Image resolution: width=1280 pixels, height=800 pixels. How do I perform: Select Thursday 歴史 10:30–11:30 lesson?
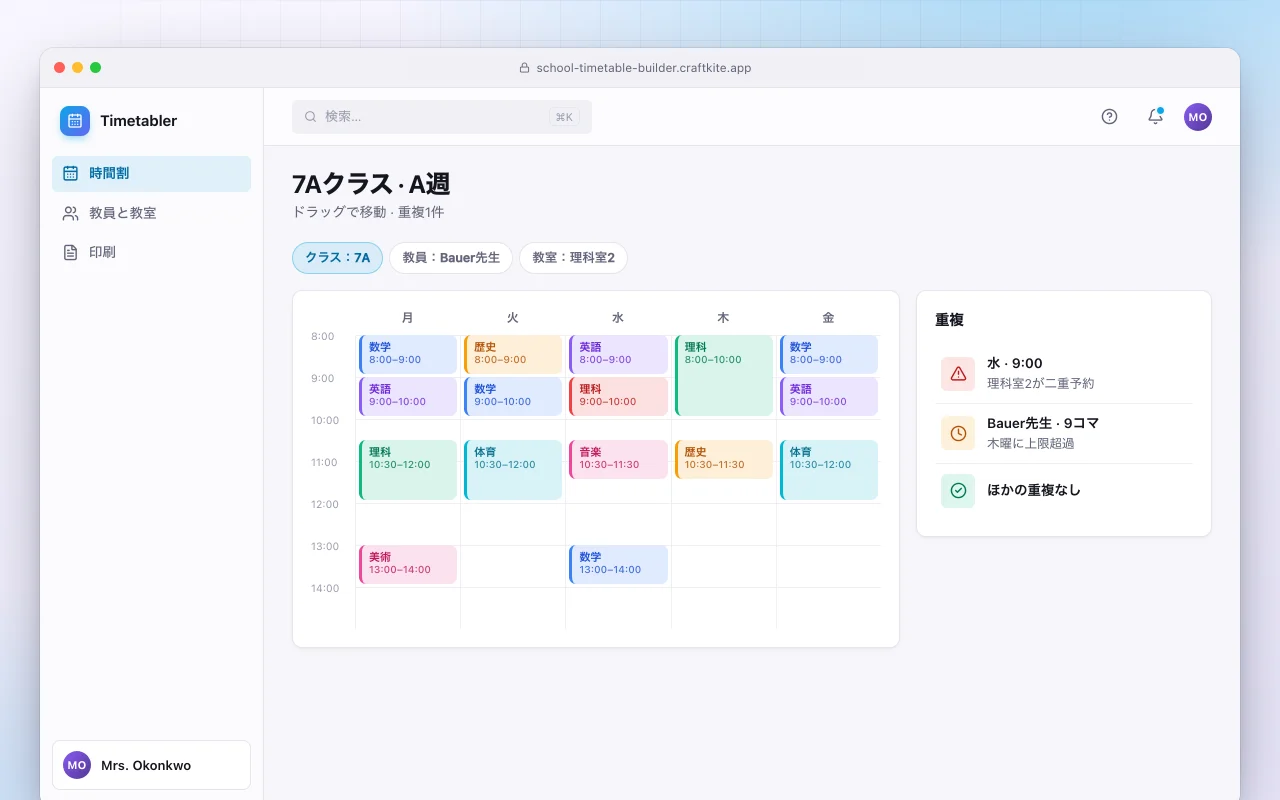pos(724,460)
